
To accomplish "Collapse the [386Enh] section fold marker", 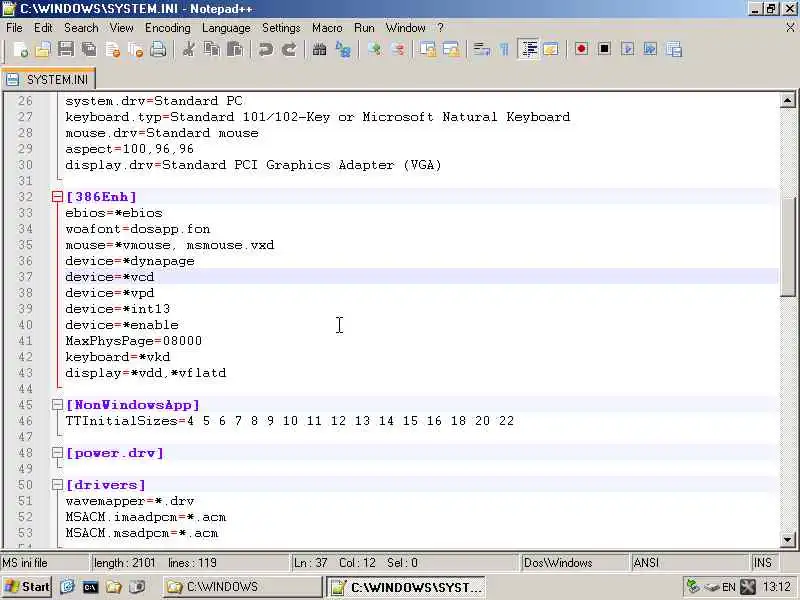I will [57, 196].
